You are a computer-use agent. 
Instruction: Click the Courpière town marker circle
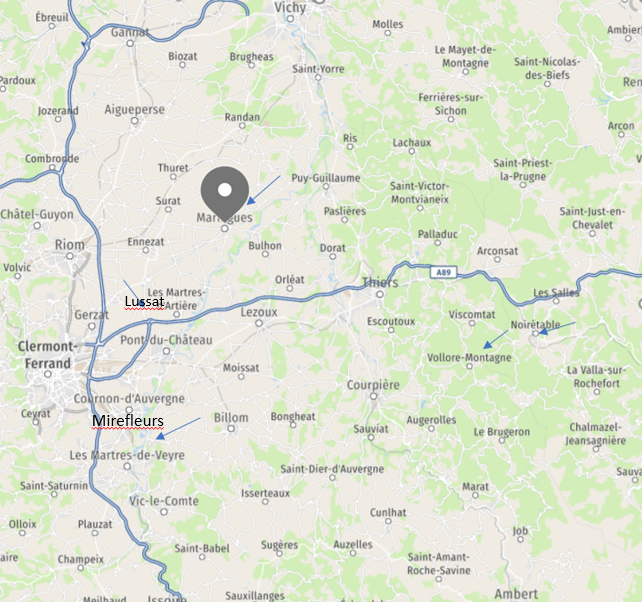click(x=373, y=396)
